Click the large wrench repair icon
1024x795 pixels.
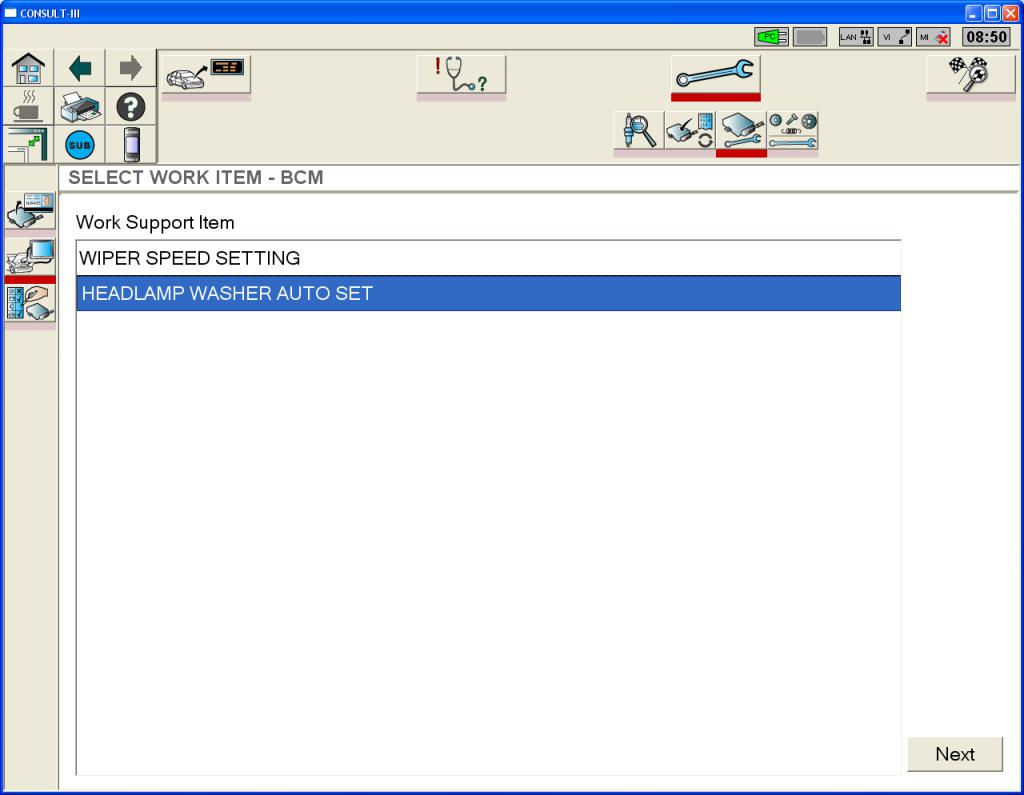pos(715,74)
